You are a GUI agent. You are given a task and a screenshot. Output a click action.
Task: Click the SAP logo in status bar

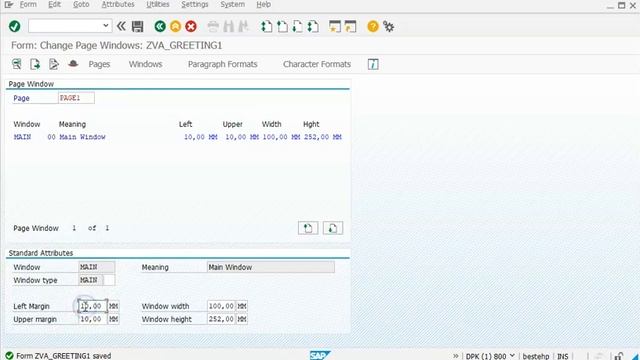320,355
